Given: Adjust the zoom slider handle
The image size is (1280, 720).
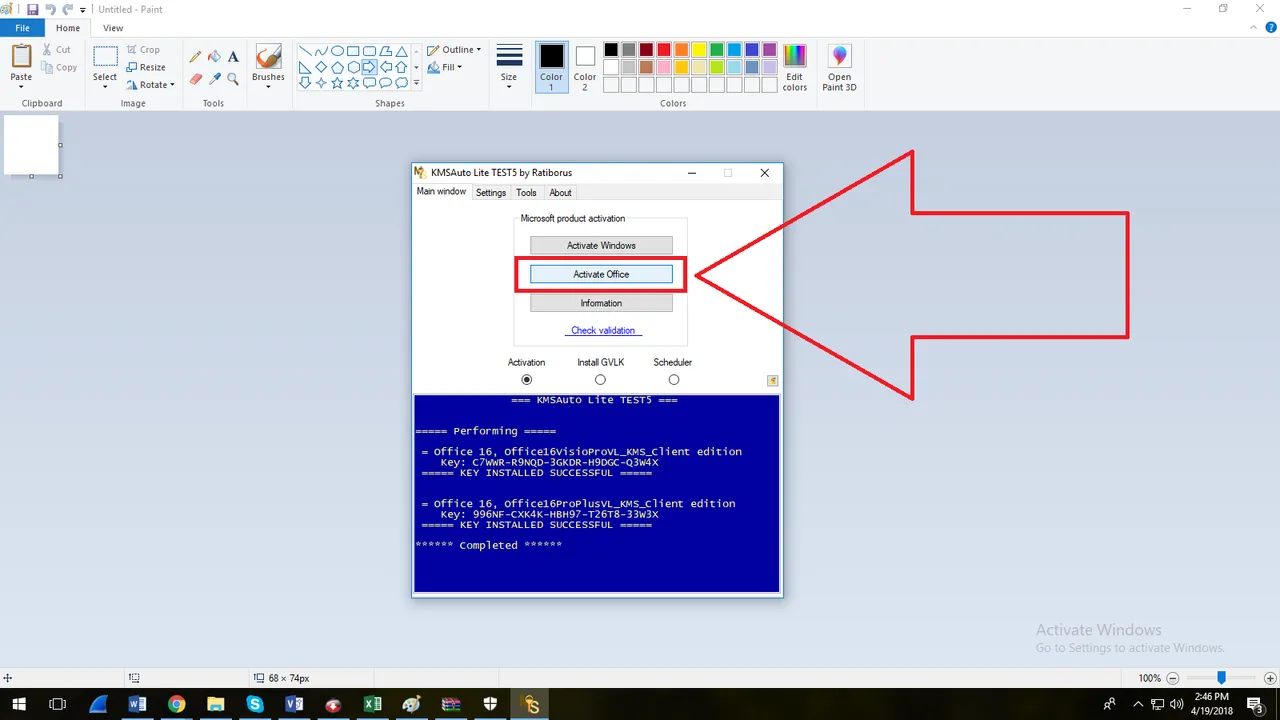Looking at the screenshot, I should point(1221,678).
